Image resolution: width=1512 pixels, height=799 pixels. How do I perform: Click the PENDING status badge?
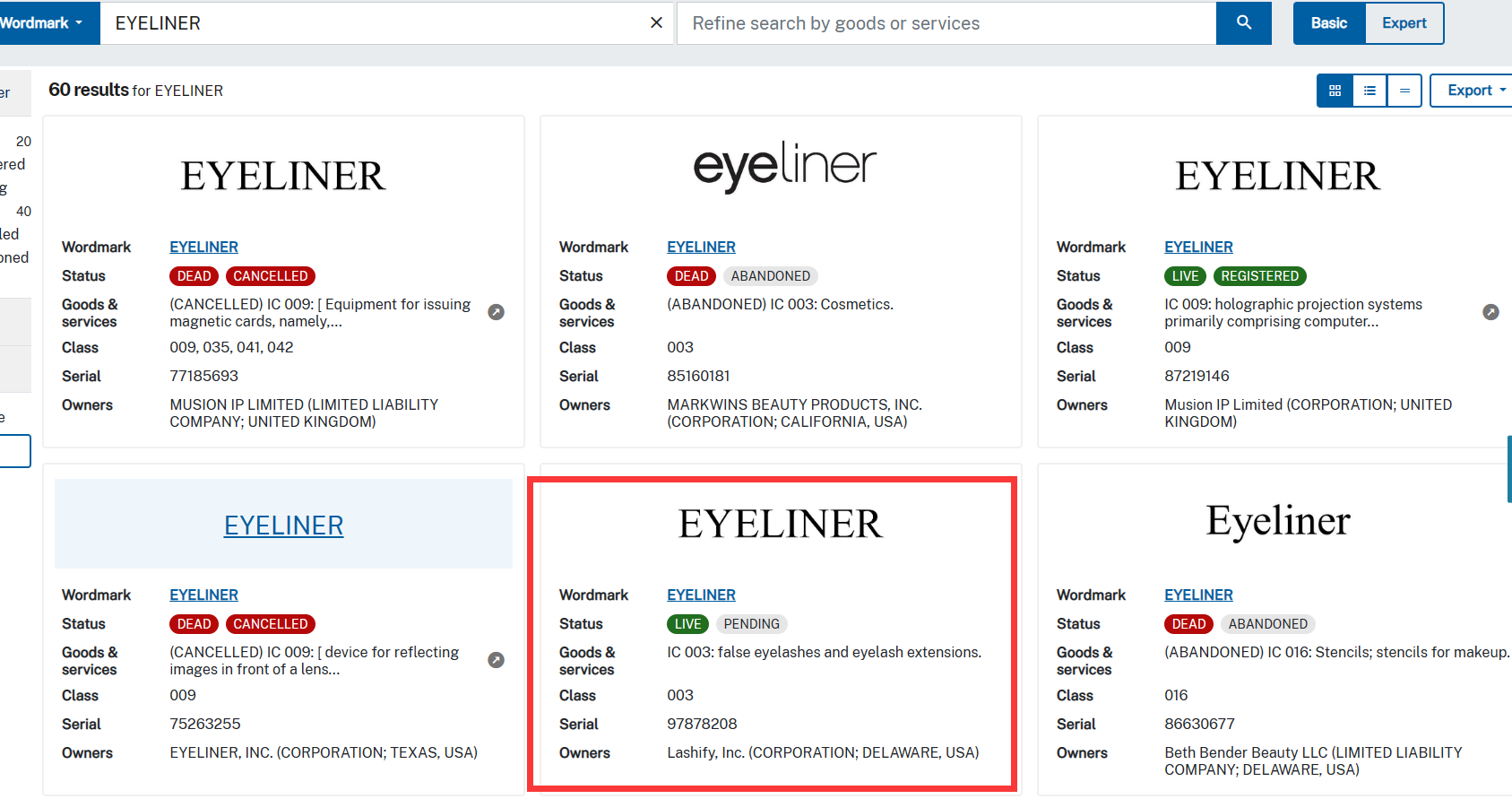tap(752, 624)
